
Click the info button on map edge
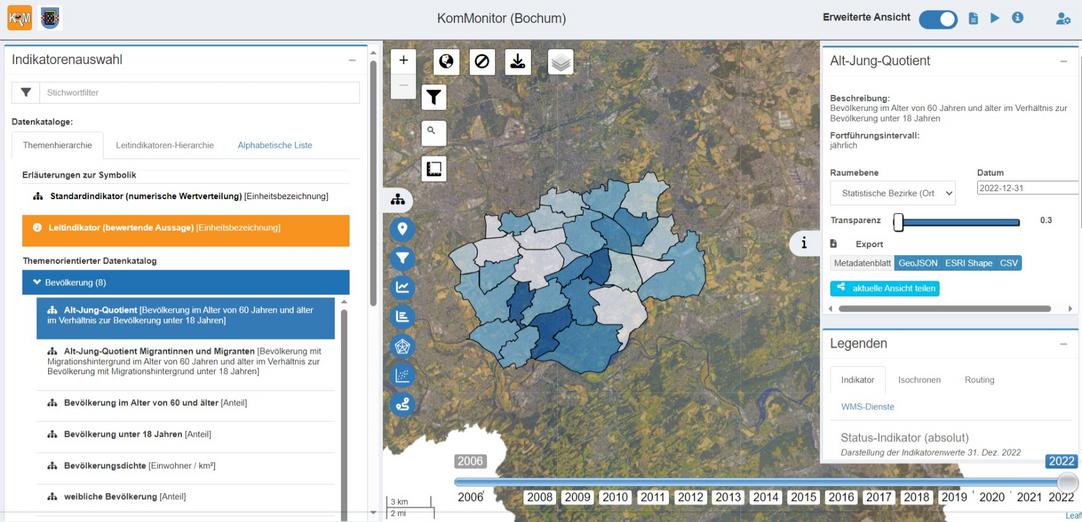coord(804,243)
